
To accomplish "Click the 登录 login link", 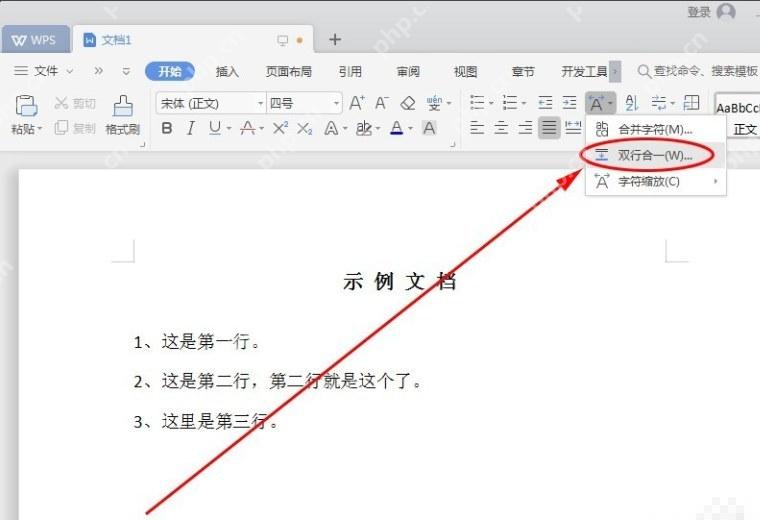I will pyautogui.click(x=698, y=12).
